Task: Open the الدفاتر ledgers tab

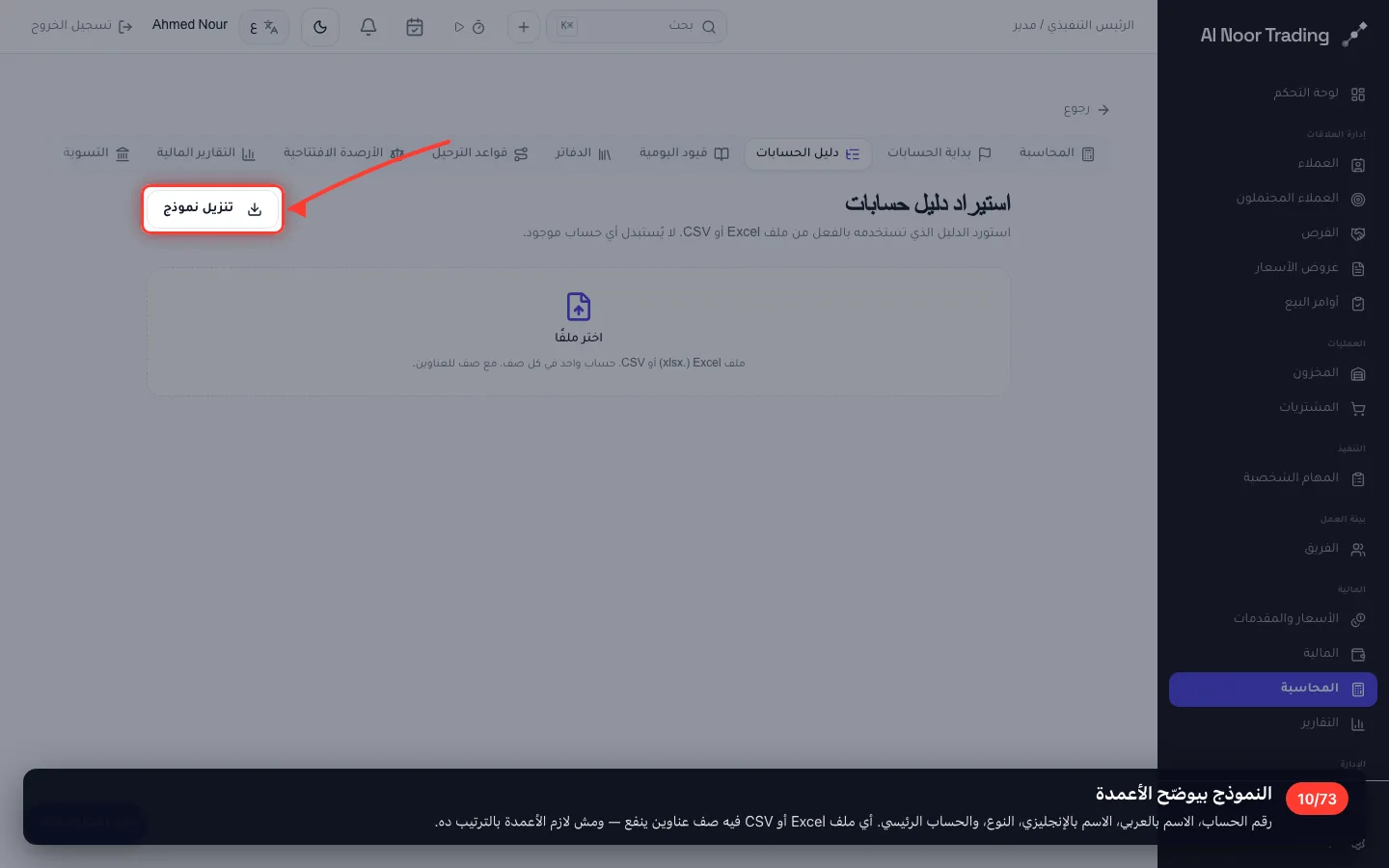Action: tap(584, 153)
